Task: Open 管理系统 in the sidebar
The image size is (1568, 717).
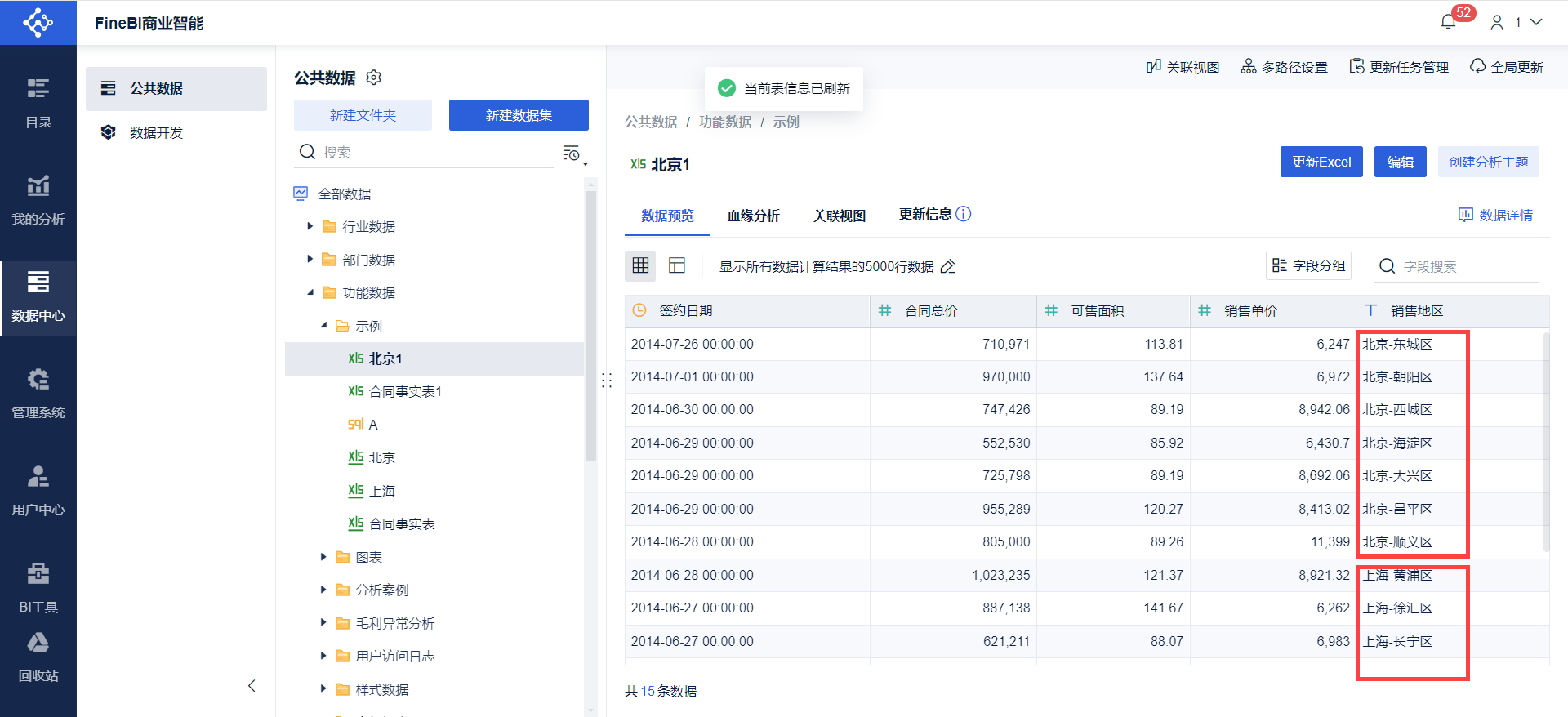Action: click(38, 394)
